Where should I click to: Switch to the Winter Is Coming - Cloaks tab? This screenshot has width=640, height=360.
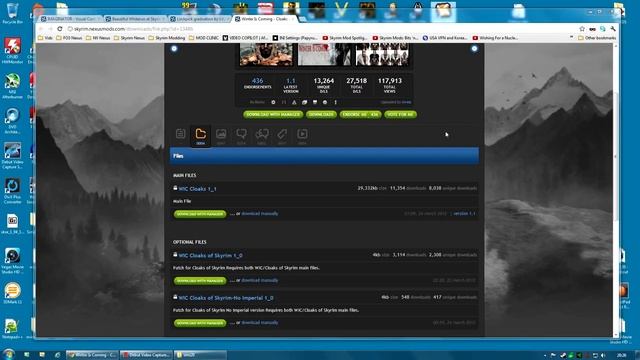pos(264,19)
